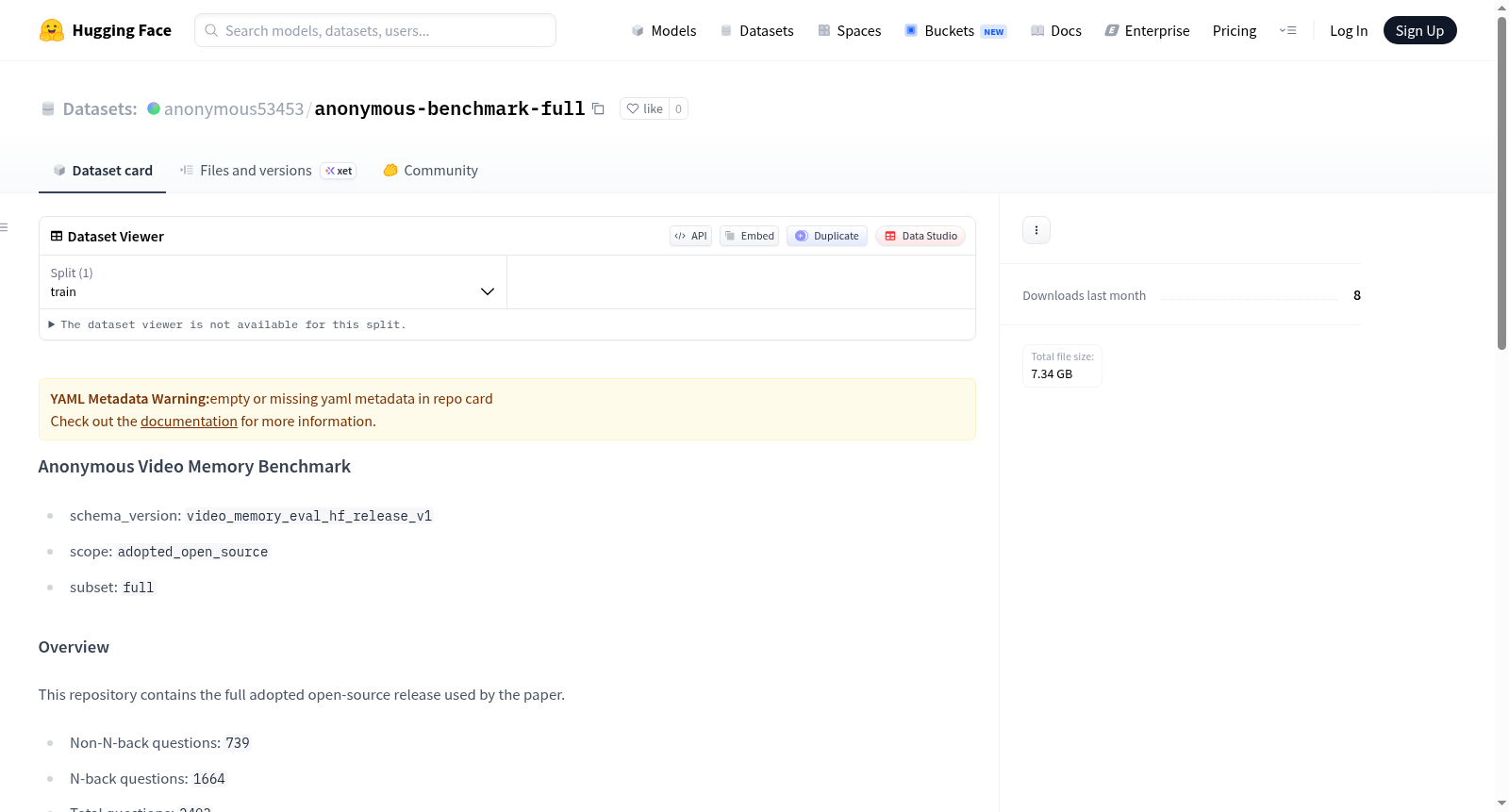Click the Datasets: breadcrumb label

click(x=100, y=108)
